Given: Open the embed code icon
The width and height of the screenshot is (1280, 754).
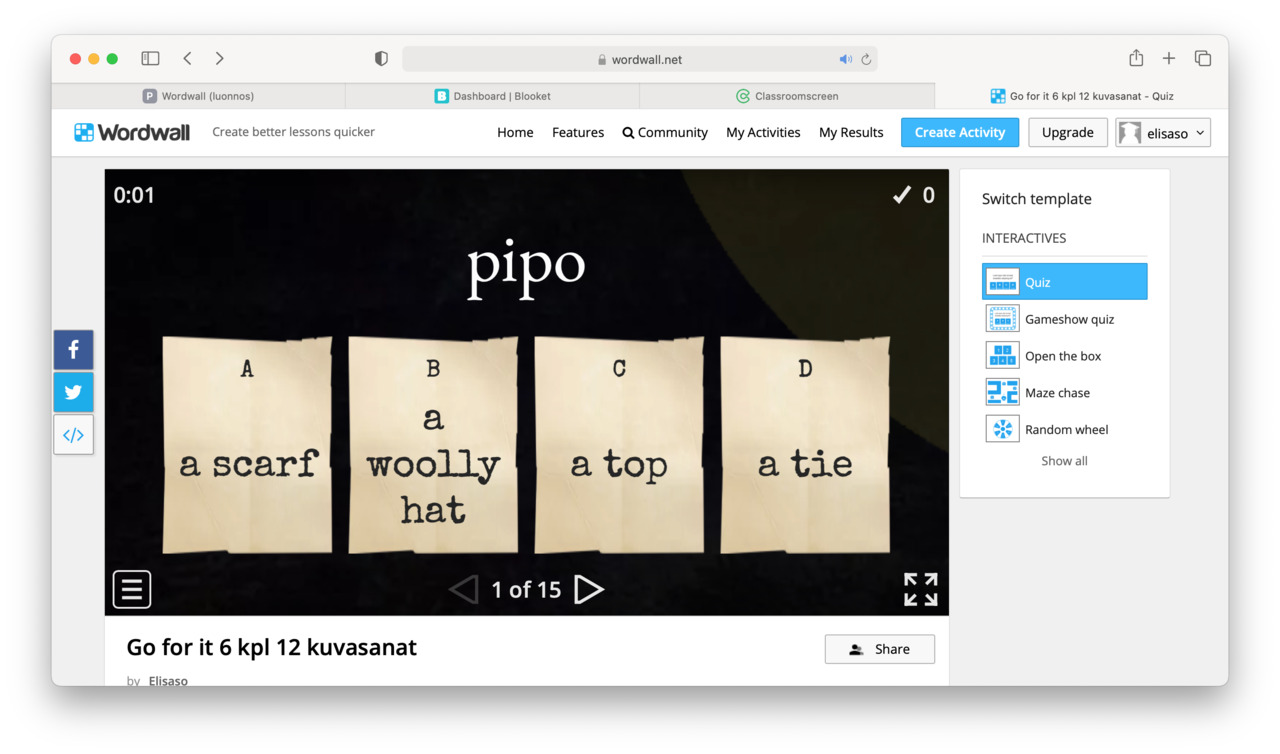Looking at the screenshot, I should click(73, 435).
